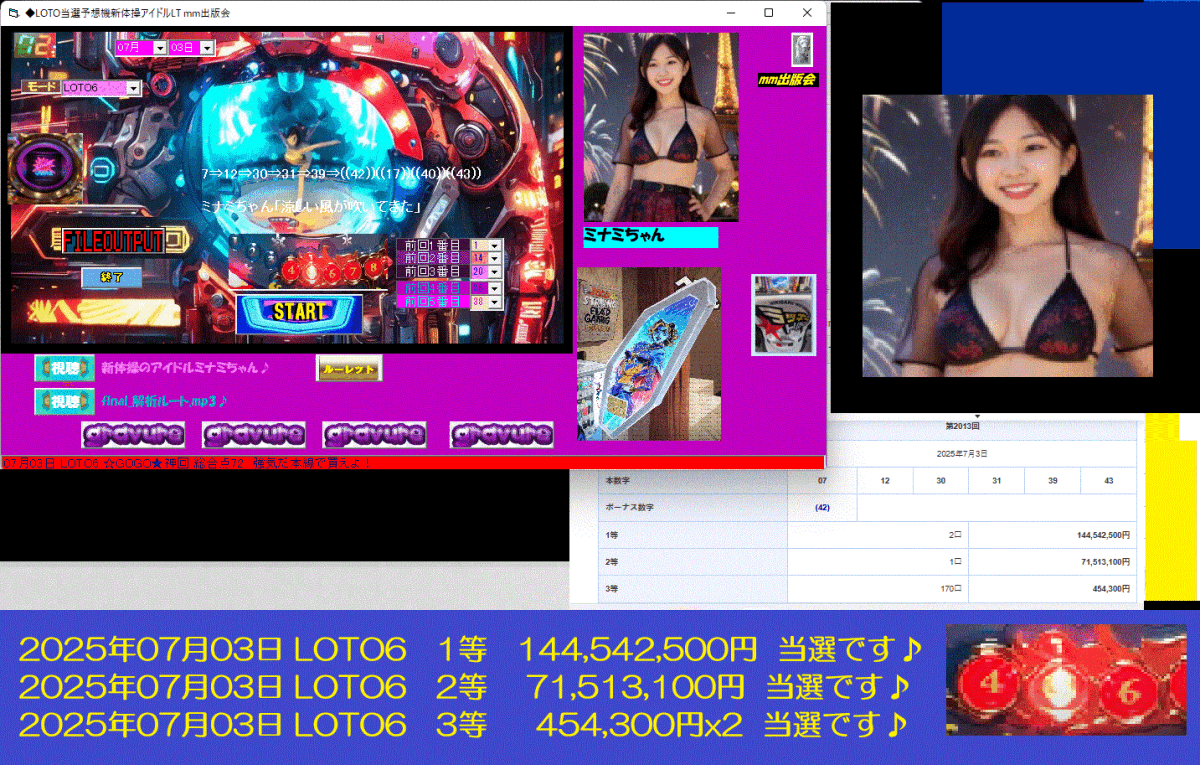Viewport: 1200px width, 765px height.
Task: Open the ルーレット feature
Action: click(348, 367)
